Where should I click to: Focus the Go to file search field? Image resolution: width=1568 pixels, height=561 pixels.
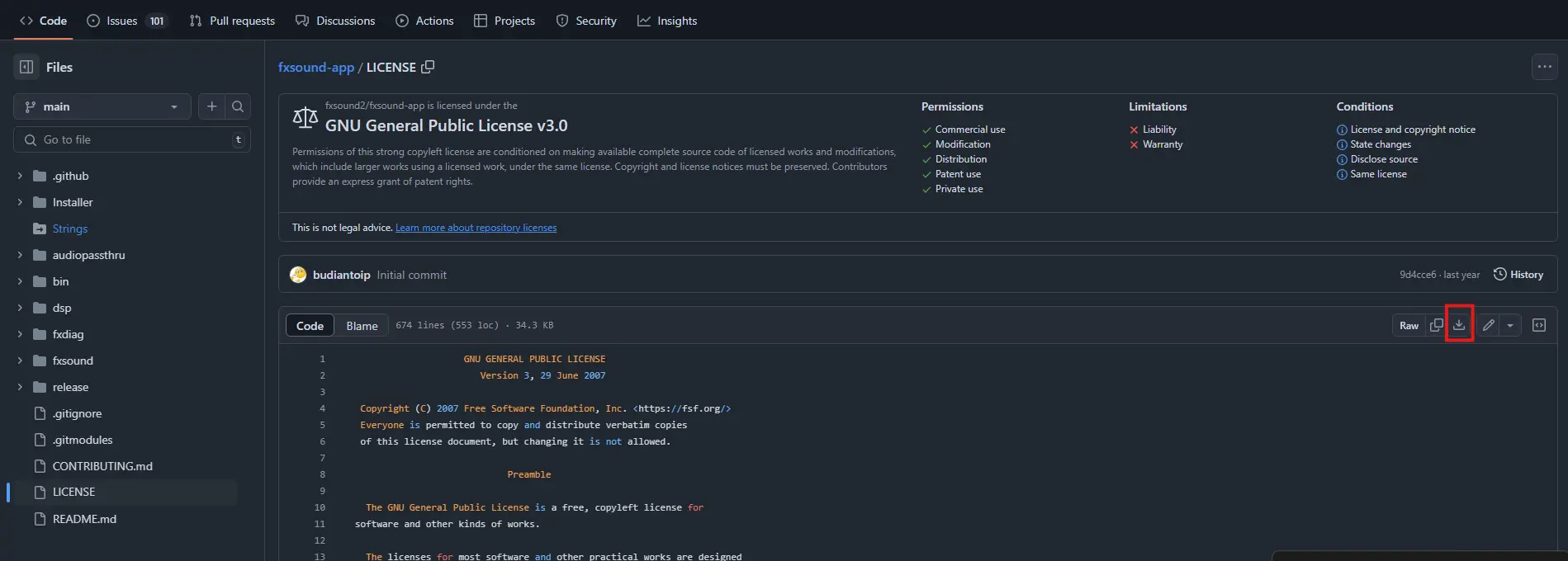pyautogui.click(x=132, y=139)
